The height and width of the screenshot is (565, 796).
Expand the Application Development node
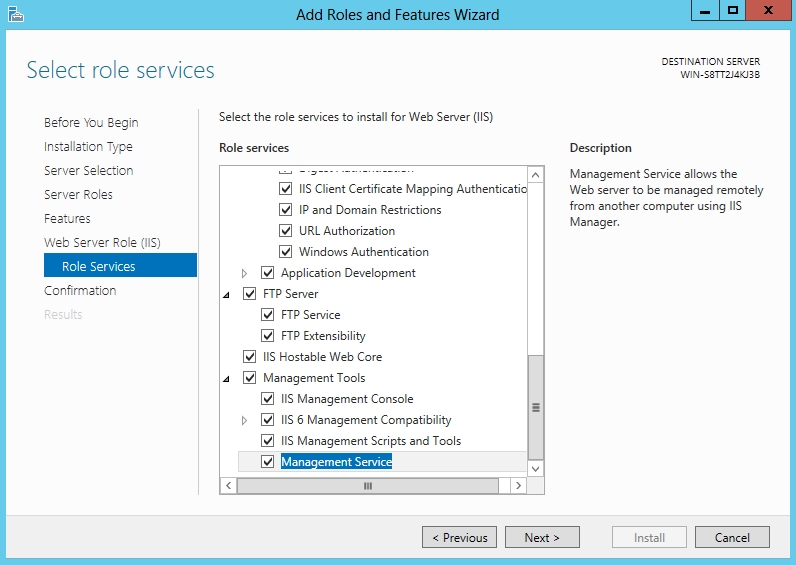pos(244,273)
